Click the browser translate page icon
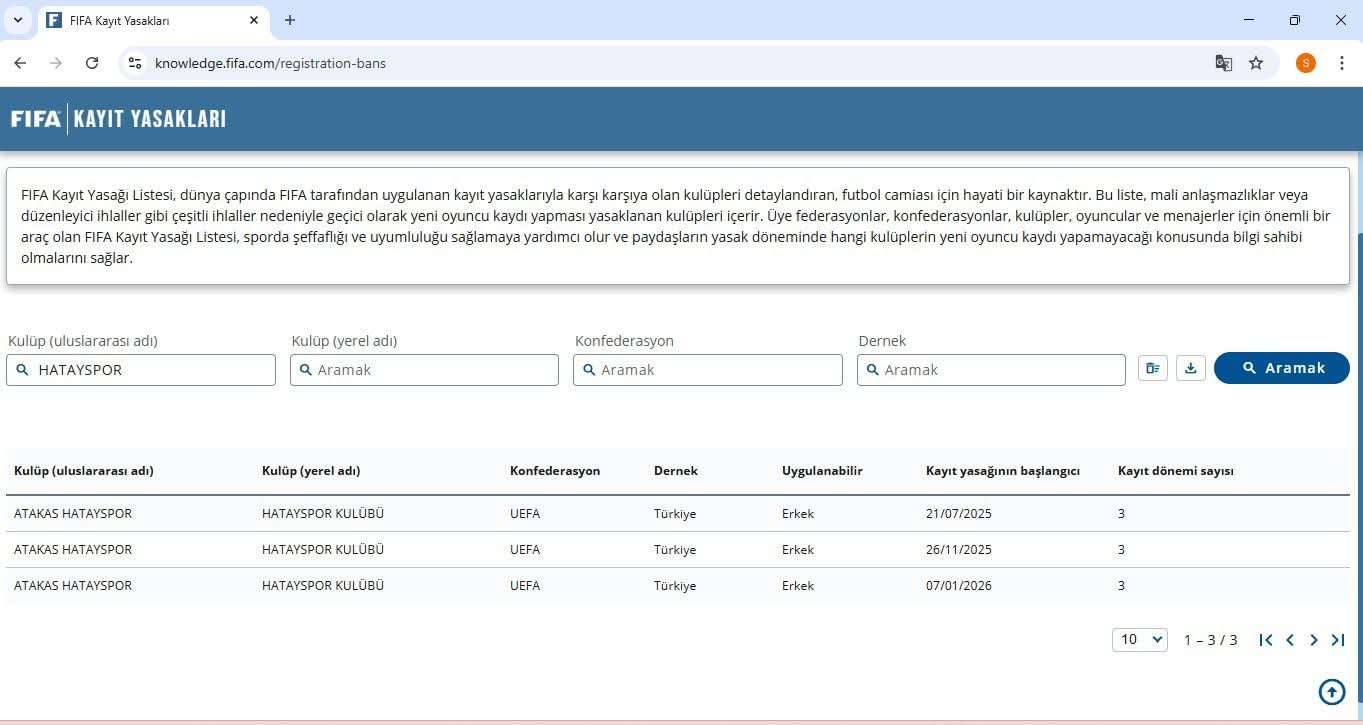 [x=1223, y=63]
